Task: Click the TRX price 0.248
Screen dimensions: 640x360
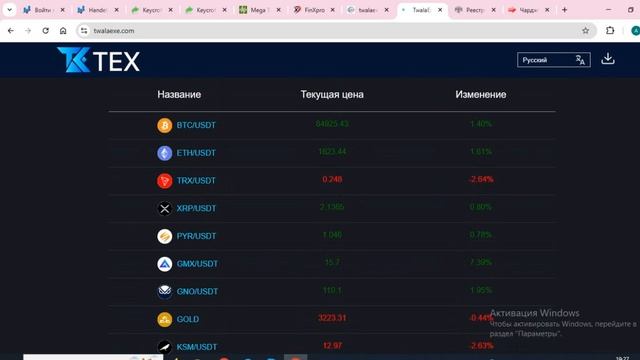Action: [x=332, y=180]
